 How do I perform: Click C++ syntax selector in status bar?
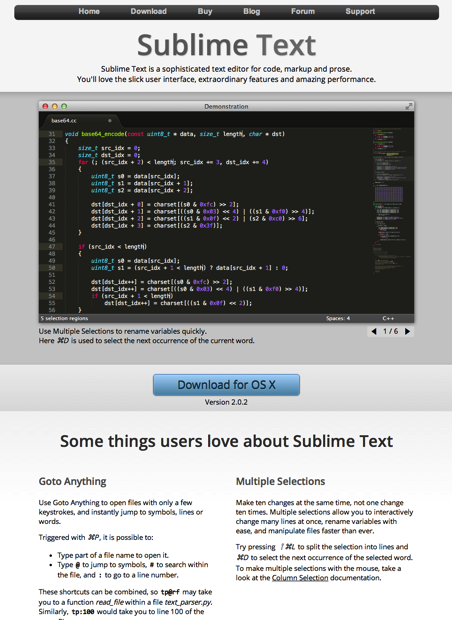(388, 318)
